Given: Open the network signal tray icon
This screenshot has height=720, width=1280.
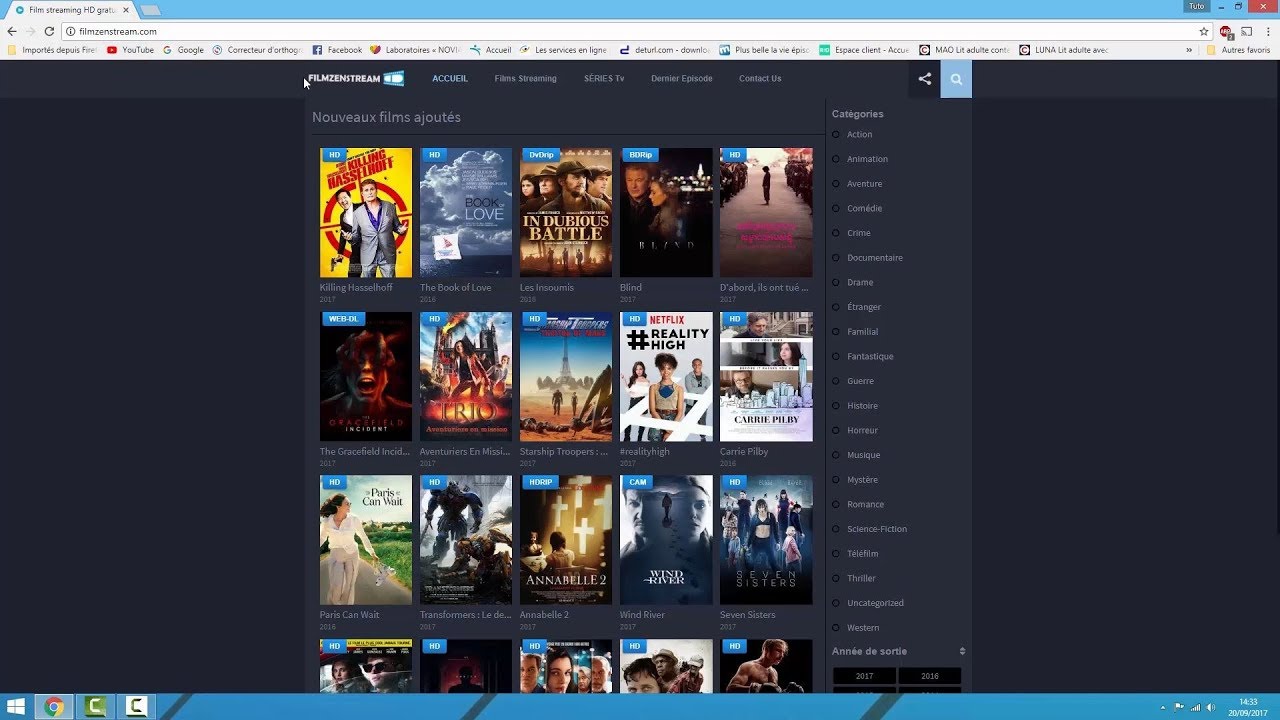Looking at the screenshot, I should (1195, 707).
